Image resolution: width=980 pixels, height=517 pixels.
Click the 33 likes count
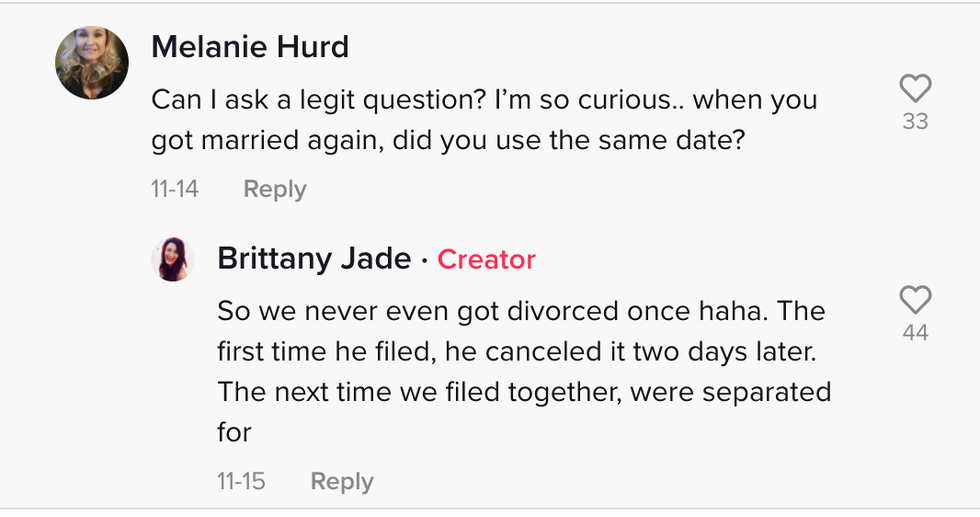(x=915, y=122)
